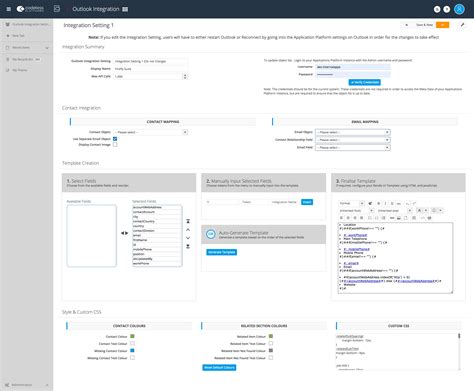Move selected field to the bottom

(x=188, y=246)
